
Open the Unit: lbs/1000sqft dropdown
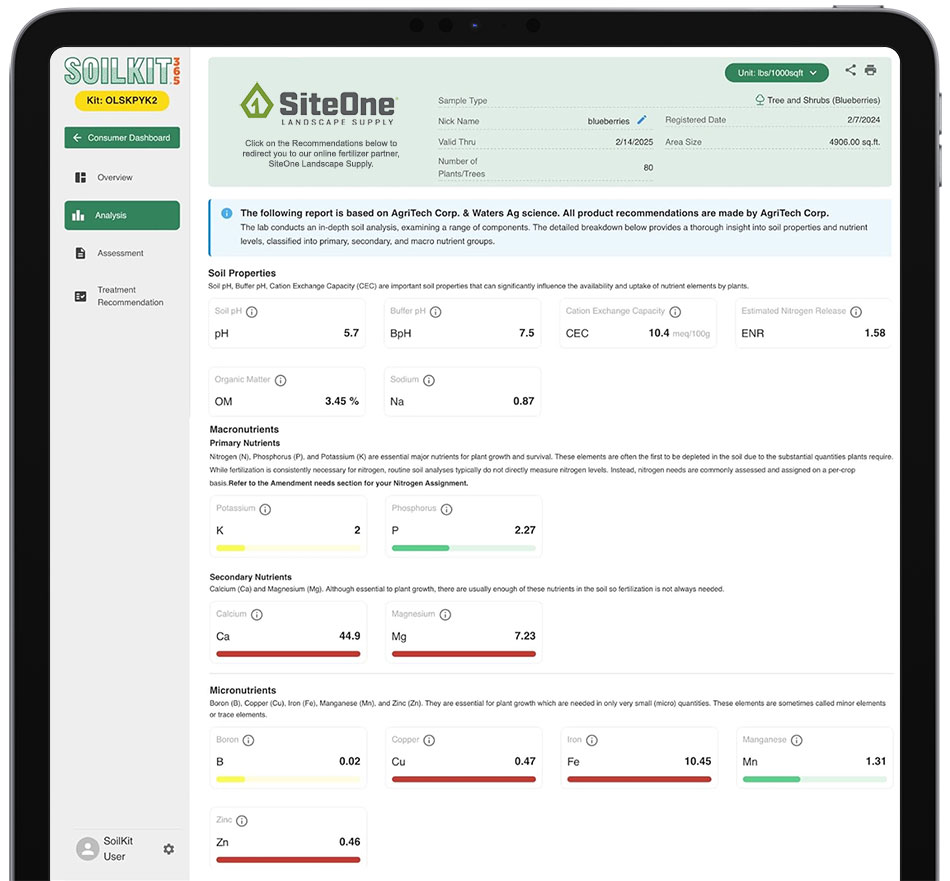pyautogui.click(x=776, y=73)
